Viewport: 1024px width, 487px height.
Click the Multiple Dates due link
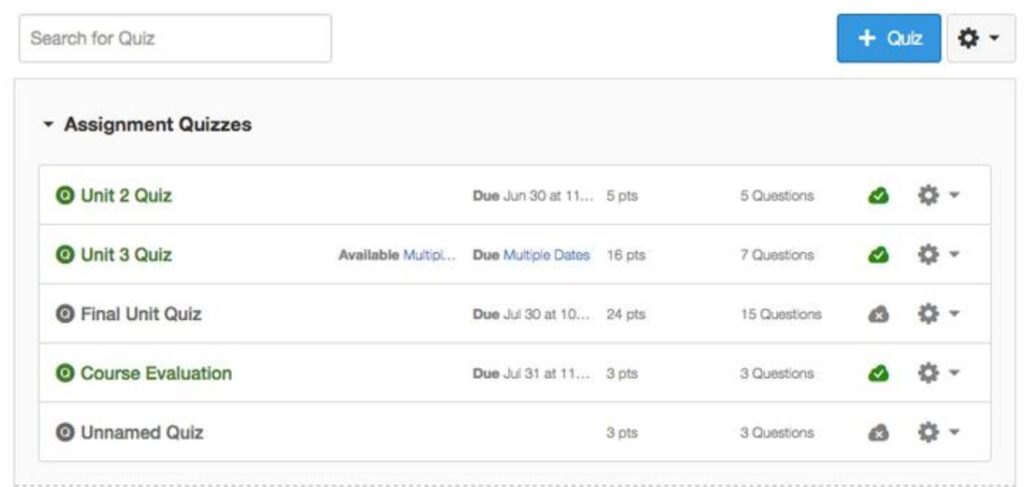click(x=547, y=255)
